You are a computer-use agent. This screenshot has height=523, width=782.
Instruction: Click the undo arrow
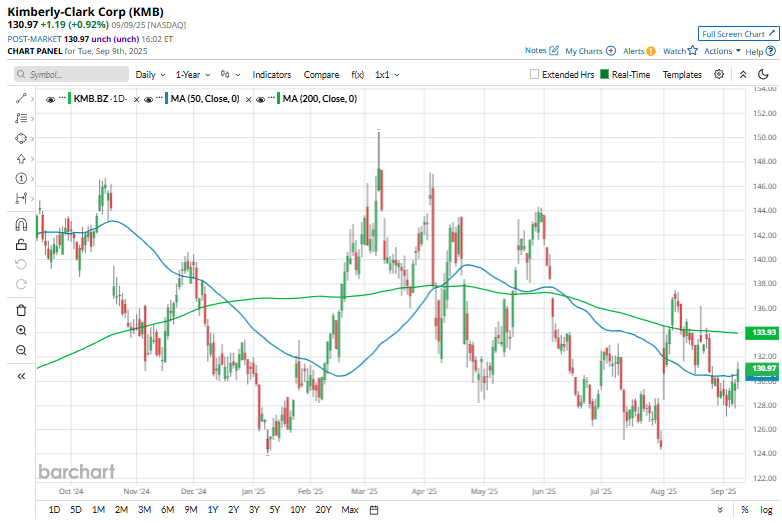tap(21, 264)
